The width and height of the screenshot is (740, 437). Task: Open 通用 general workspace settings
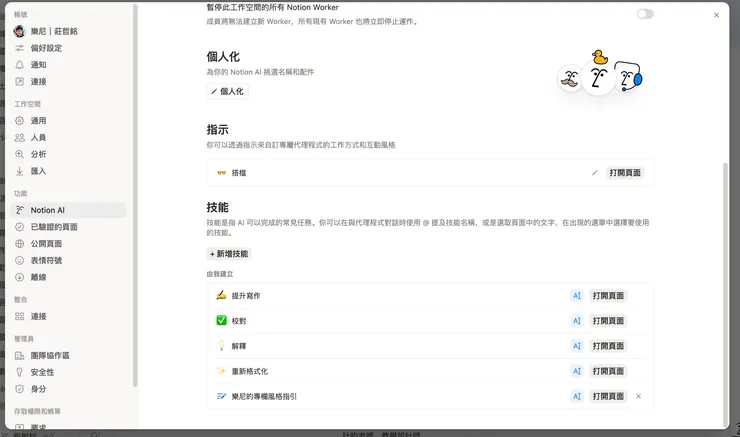coord(68,121)
